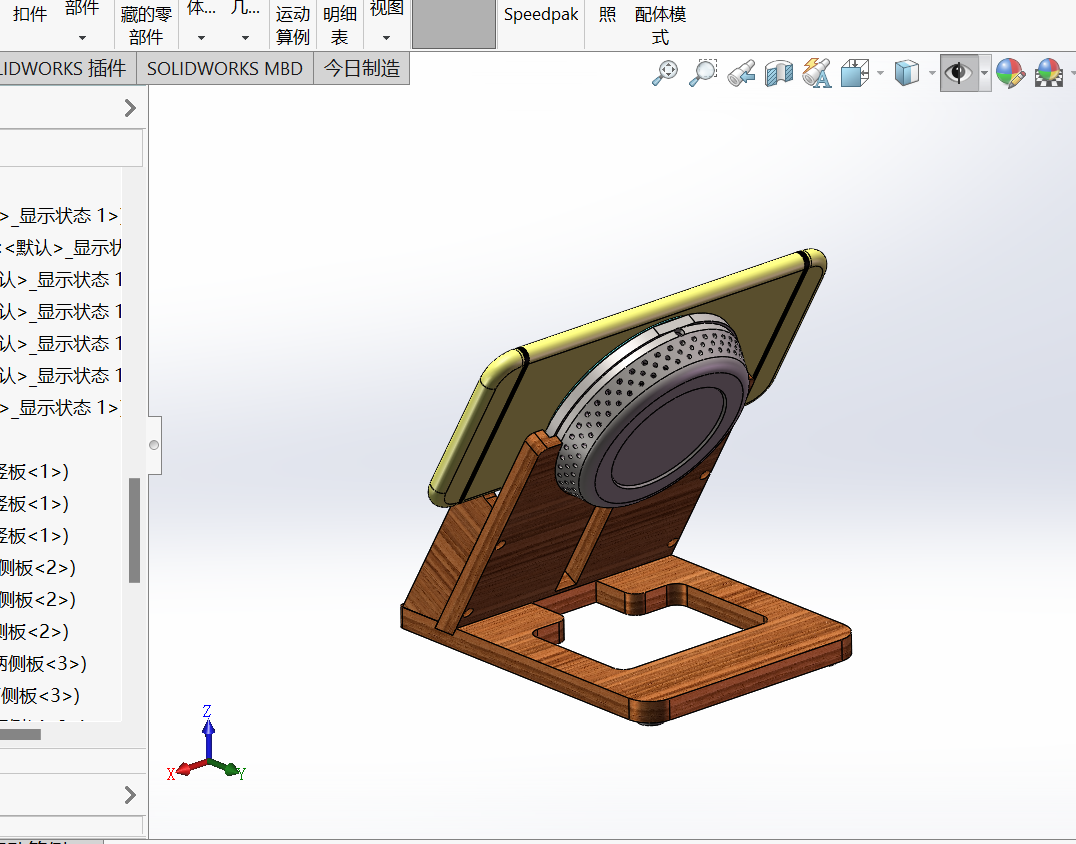The width and height of the screenshot is (1076, 844).
Task: Click the Display Style cube icon
Action: point(906,73)
